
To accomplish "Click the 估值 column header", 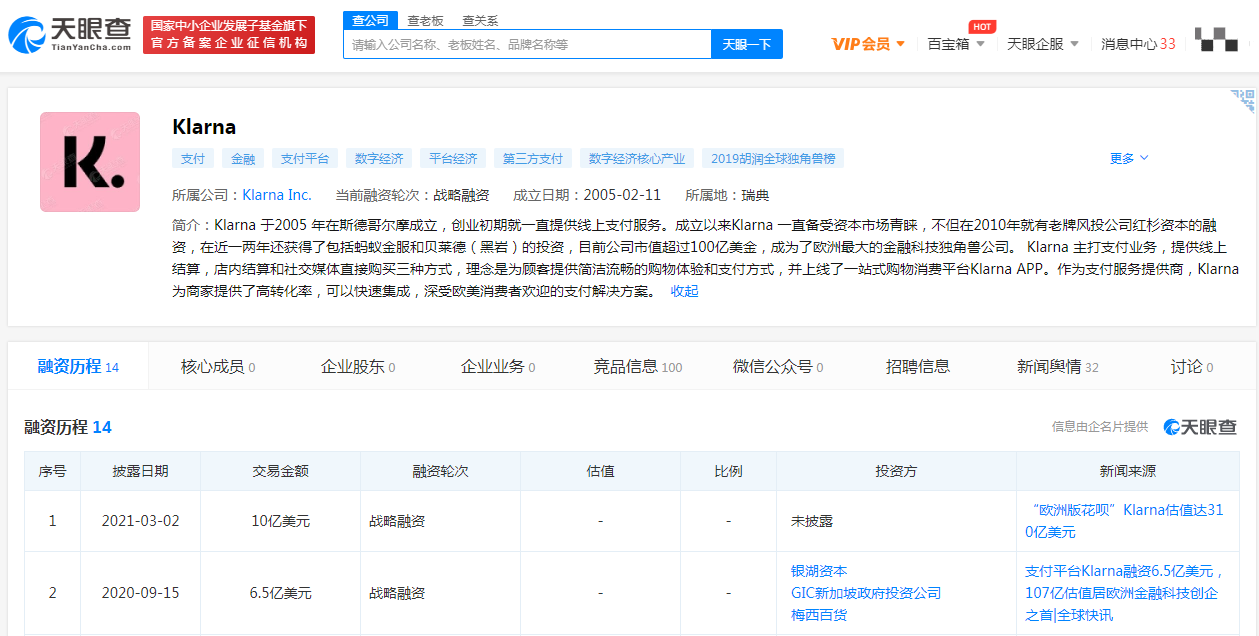I will 601,471.
